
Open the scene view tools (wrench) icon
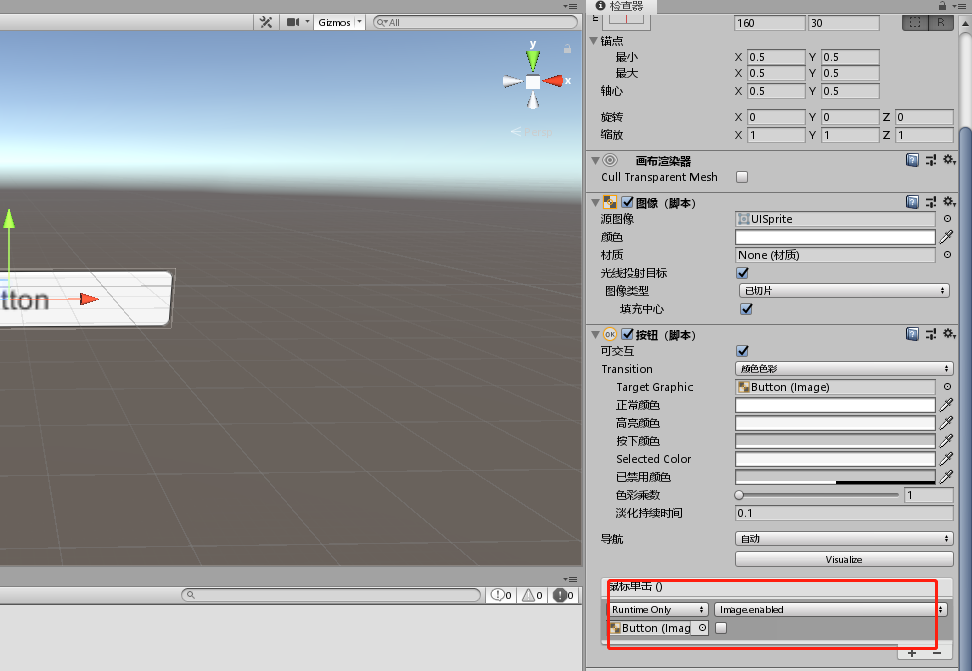click(x=266, y=21)
